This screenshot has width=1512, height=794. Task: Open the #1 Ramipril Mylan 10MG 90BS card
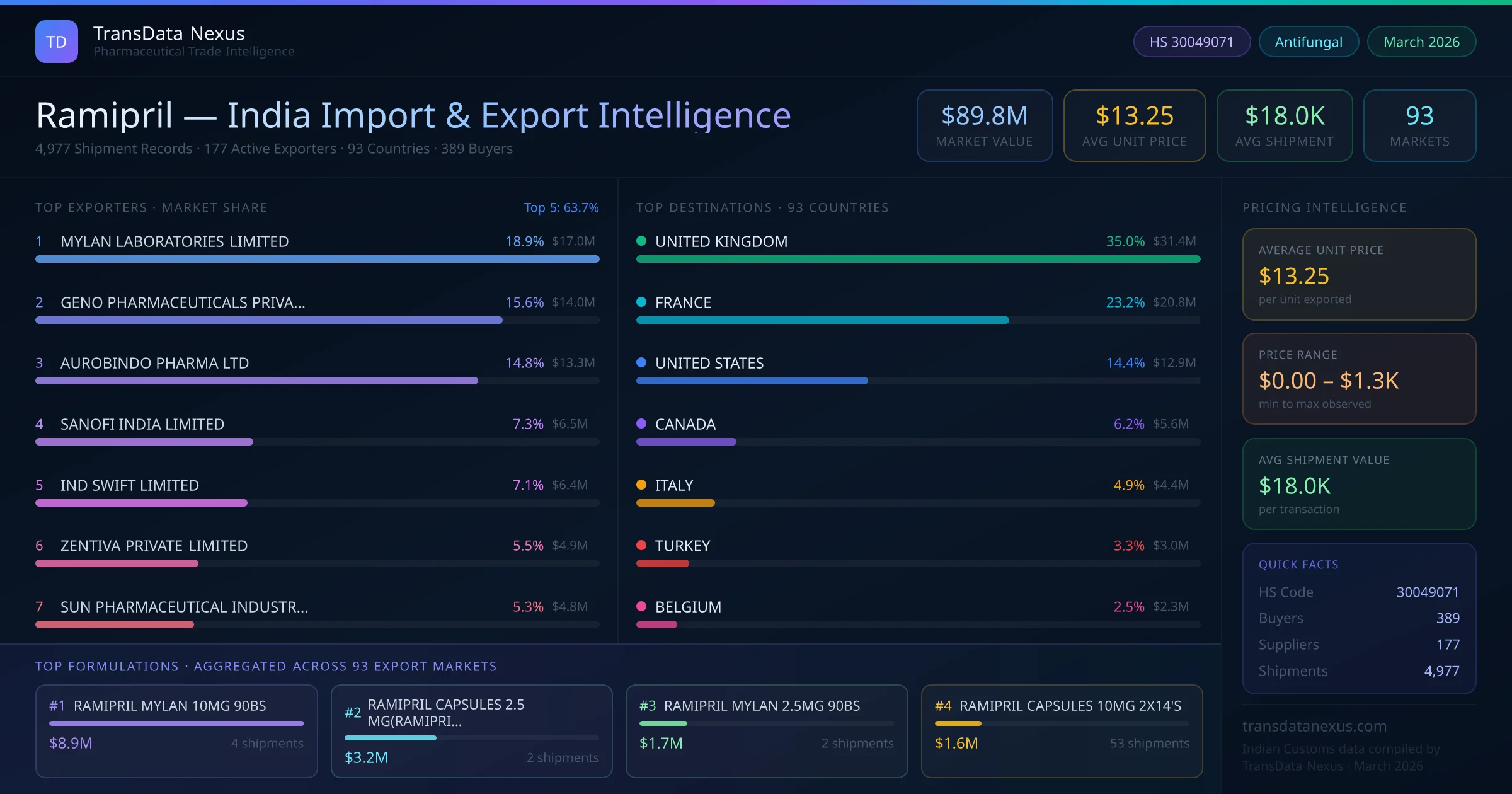(x=176, y=731)
